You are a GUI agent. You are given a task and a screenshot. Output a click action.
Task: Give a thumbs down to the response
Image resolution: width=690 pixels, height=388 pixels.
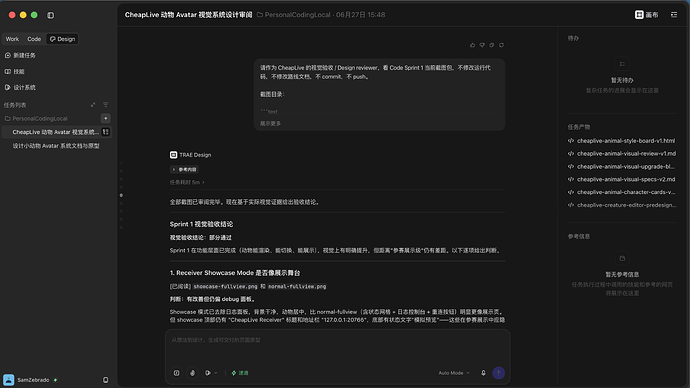click(x=482, y=45)
